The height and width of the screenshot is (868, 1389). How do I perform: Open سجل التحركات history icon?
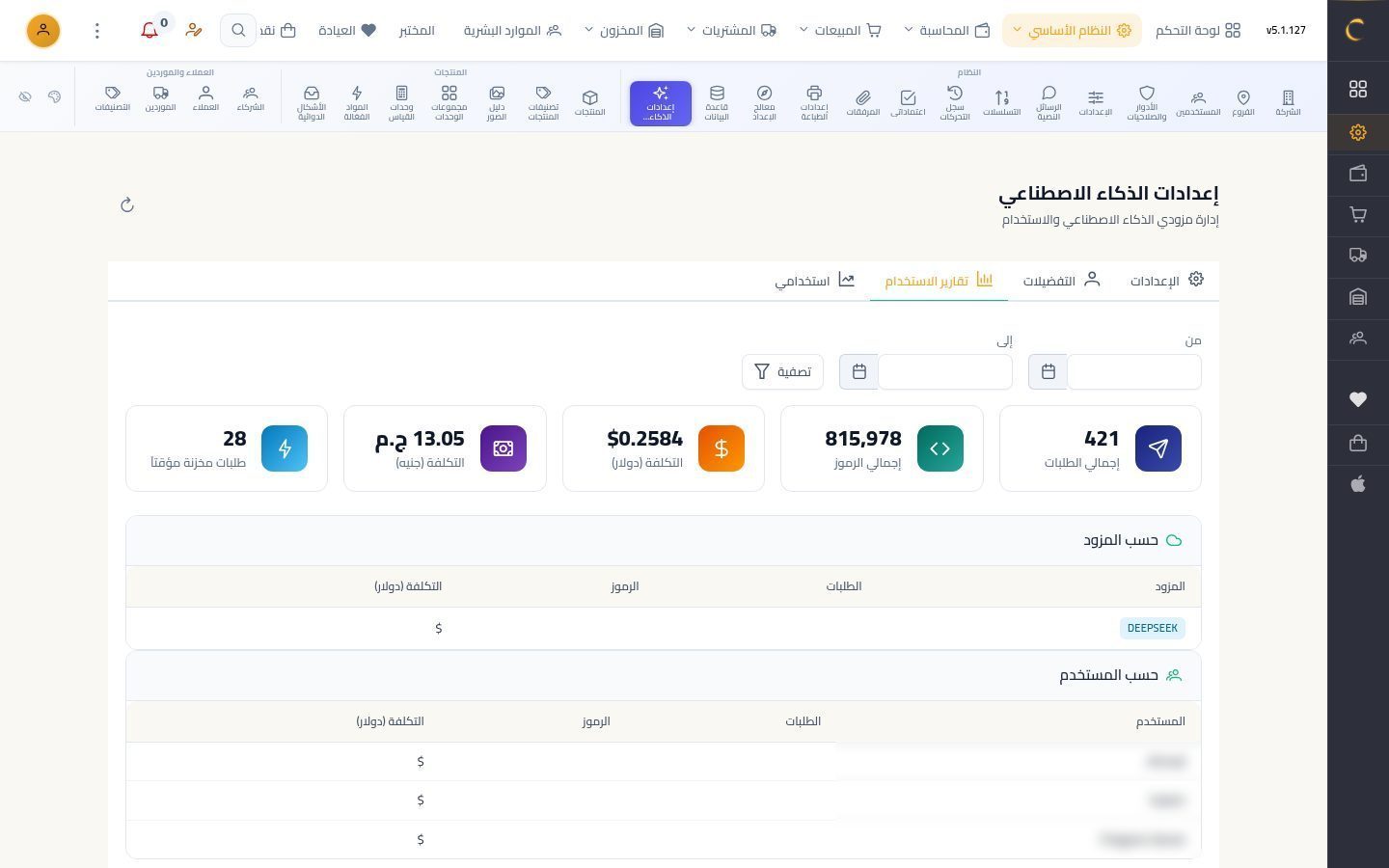(x=955, y=102)
